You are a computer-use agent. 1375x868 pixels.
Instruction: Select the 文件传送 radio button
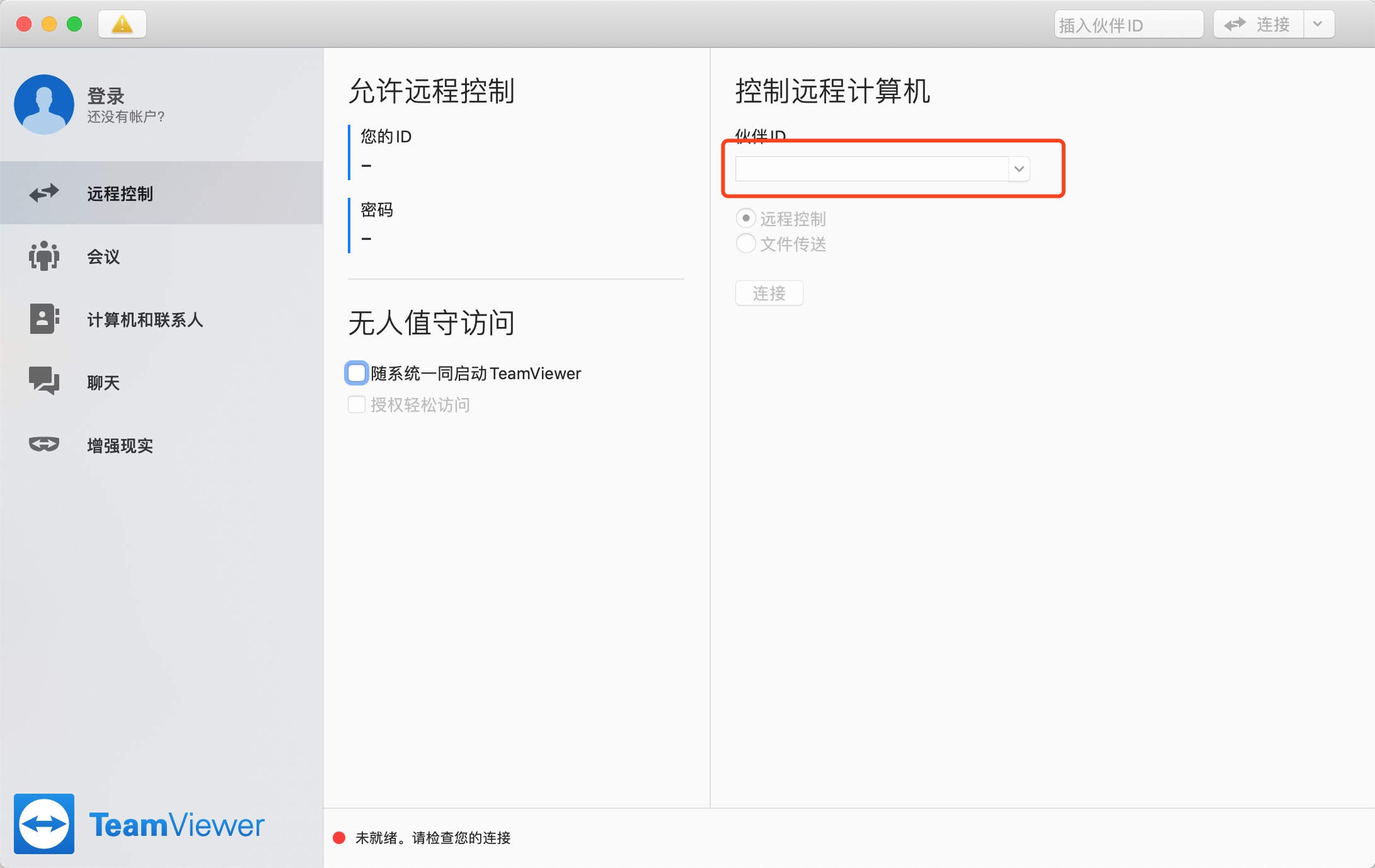pyautogui.click(x=745, y=243)
